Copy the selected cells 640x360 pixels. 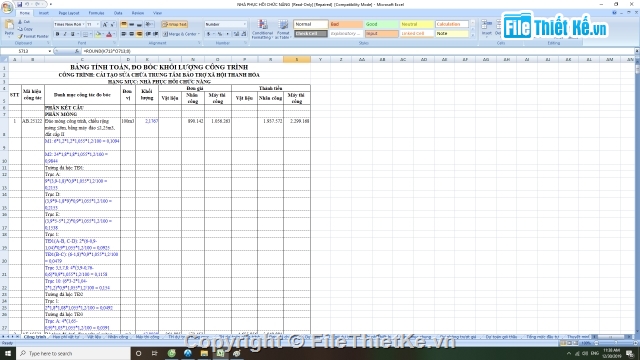click(x=25, y=29)
